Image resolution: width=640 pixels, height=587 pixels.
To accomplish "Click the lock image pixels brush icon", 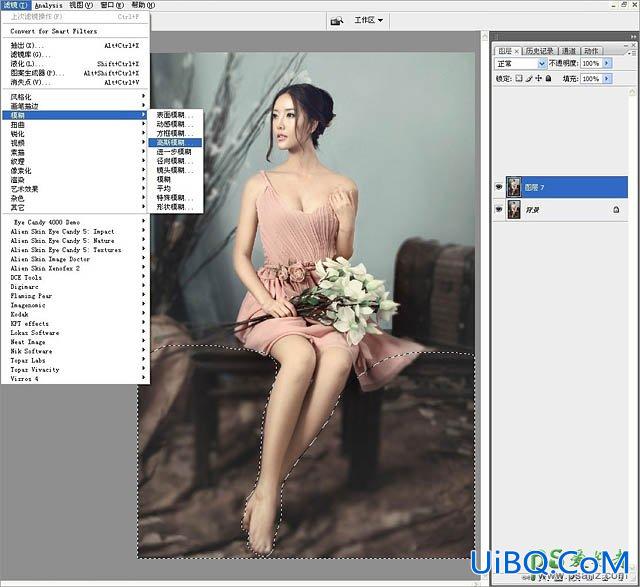I will (529, 78).
